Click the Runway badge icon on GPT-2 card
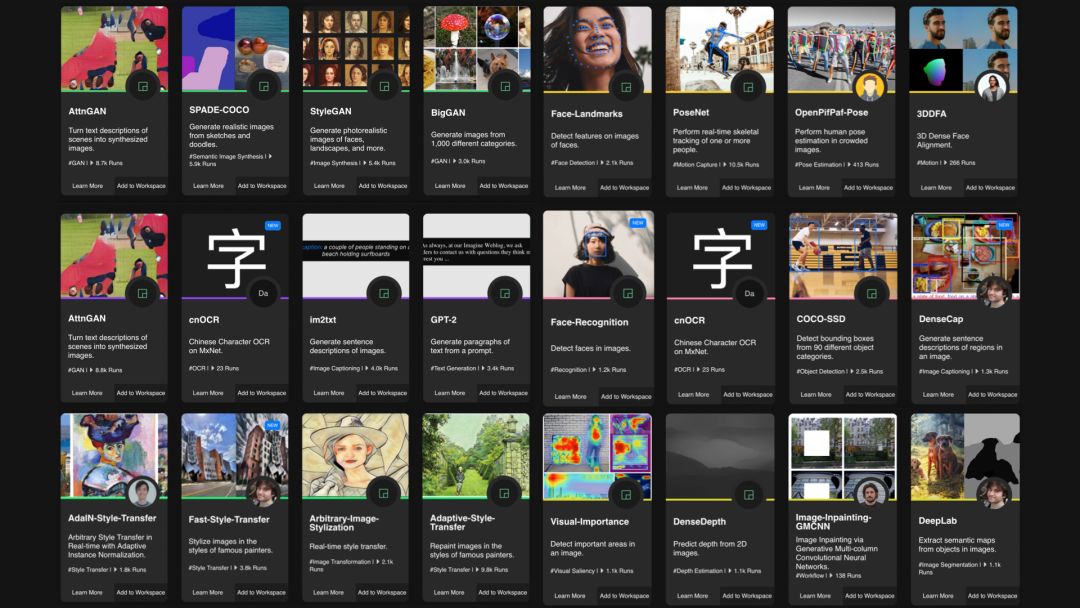 coord(504,292)
